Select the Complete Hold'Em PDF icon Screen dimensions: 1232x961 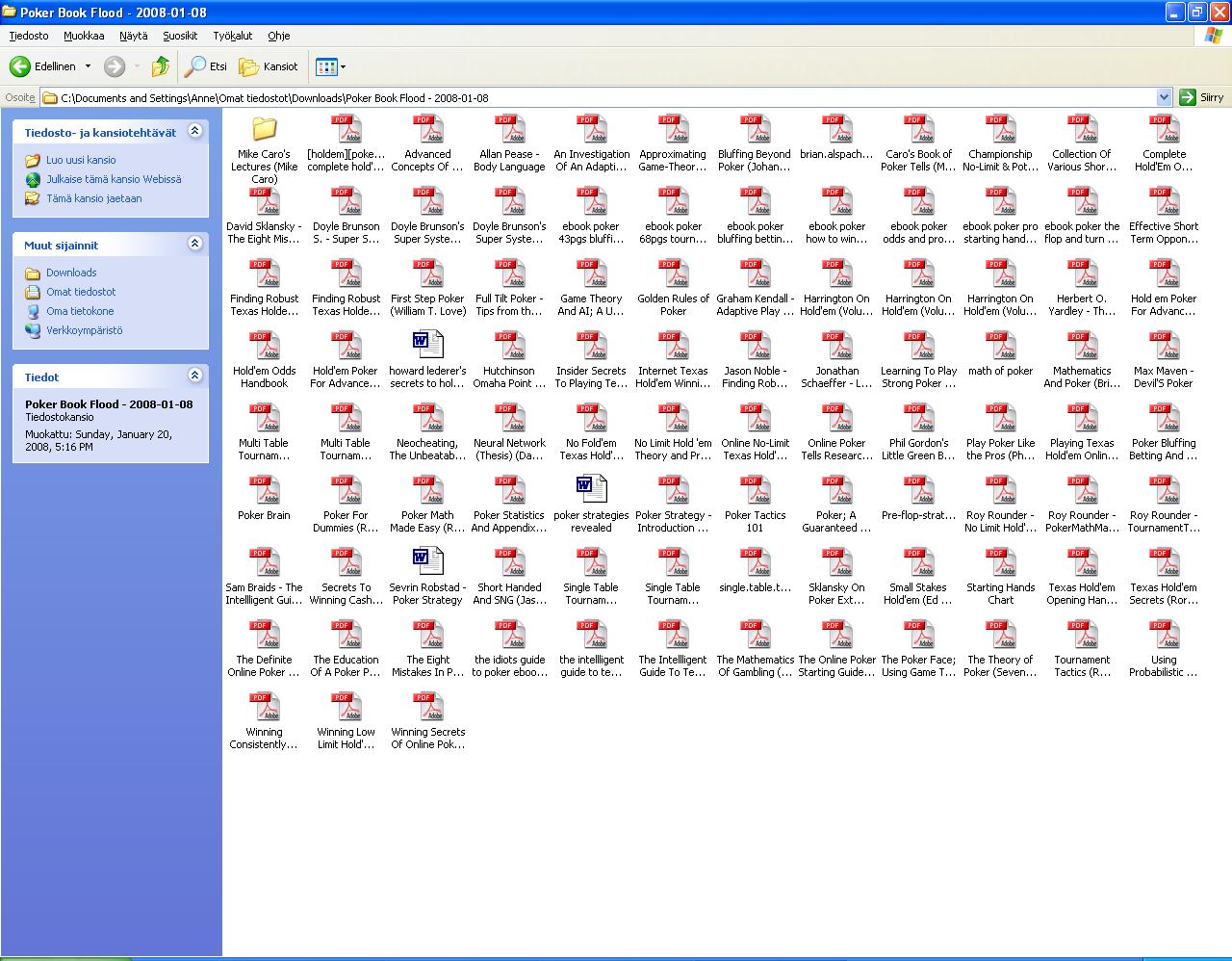[x=1164, y=129]
